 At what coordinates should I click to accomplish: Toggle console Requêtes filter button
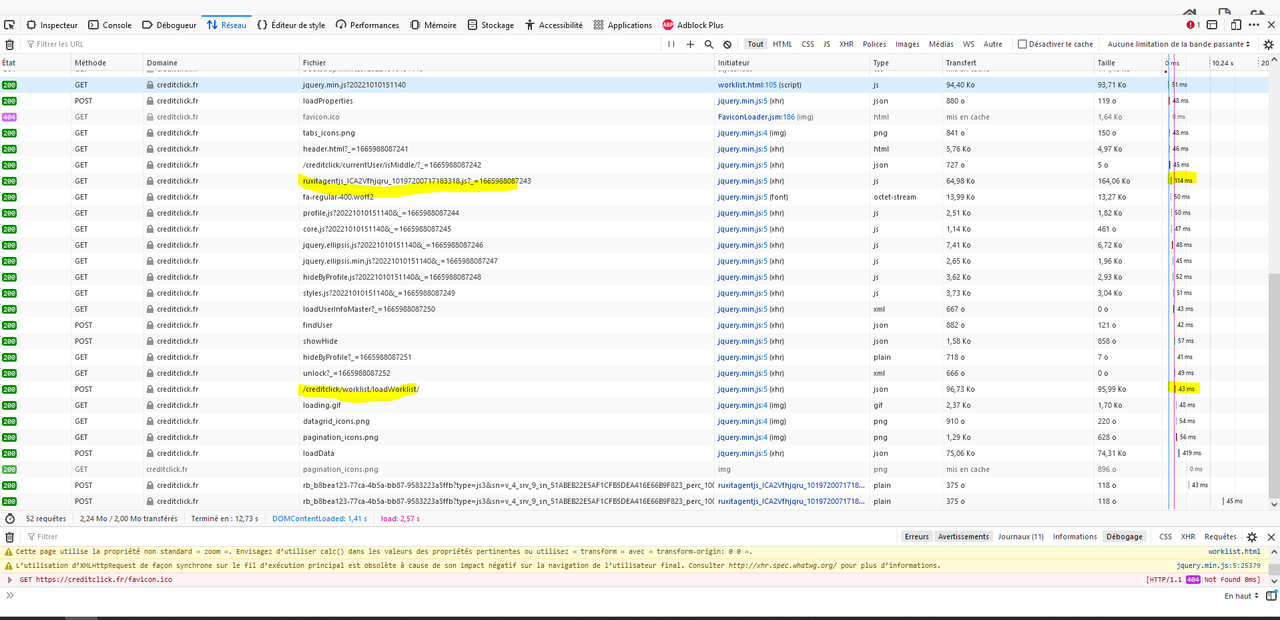point(1220,537)
